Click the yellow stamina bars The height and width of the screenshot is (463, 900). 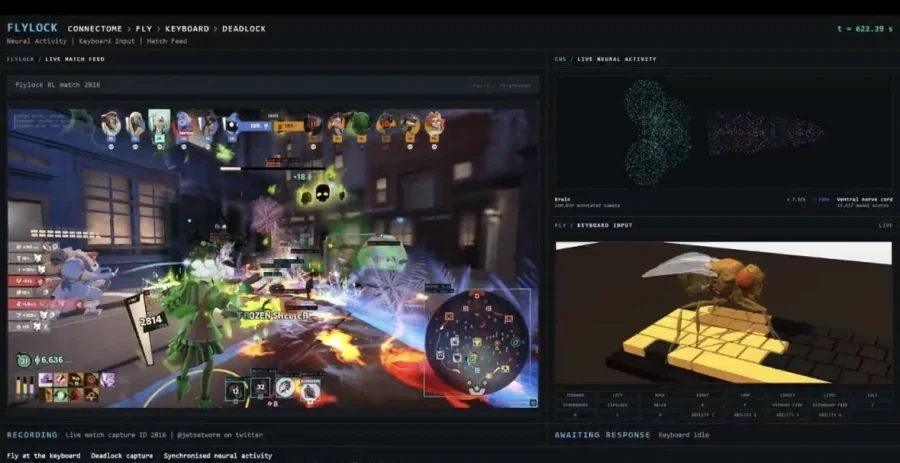(x=24, y=386)
